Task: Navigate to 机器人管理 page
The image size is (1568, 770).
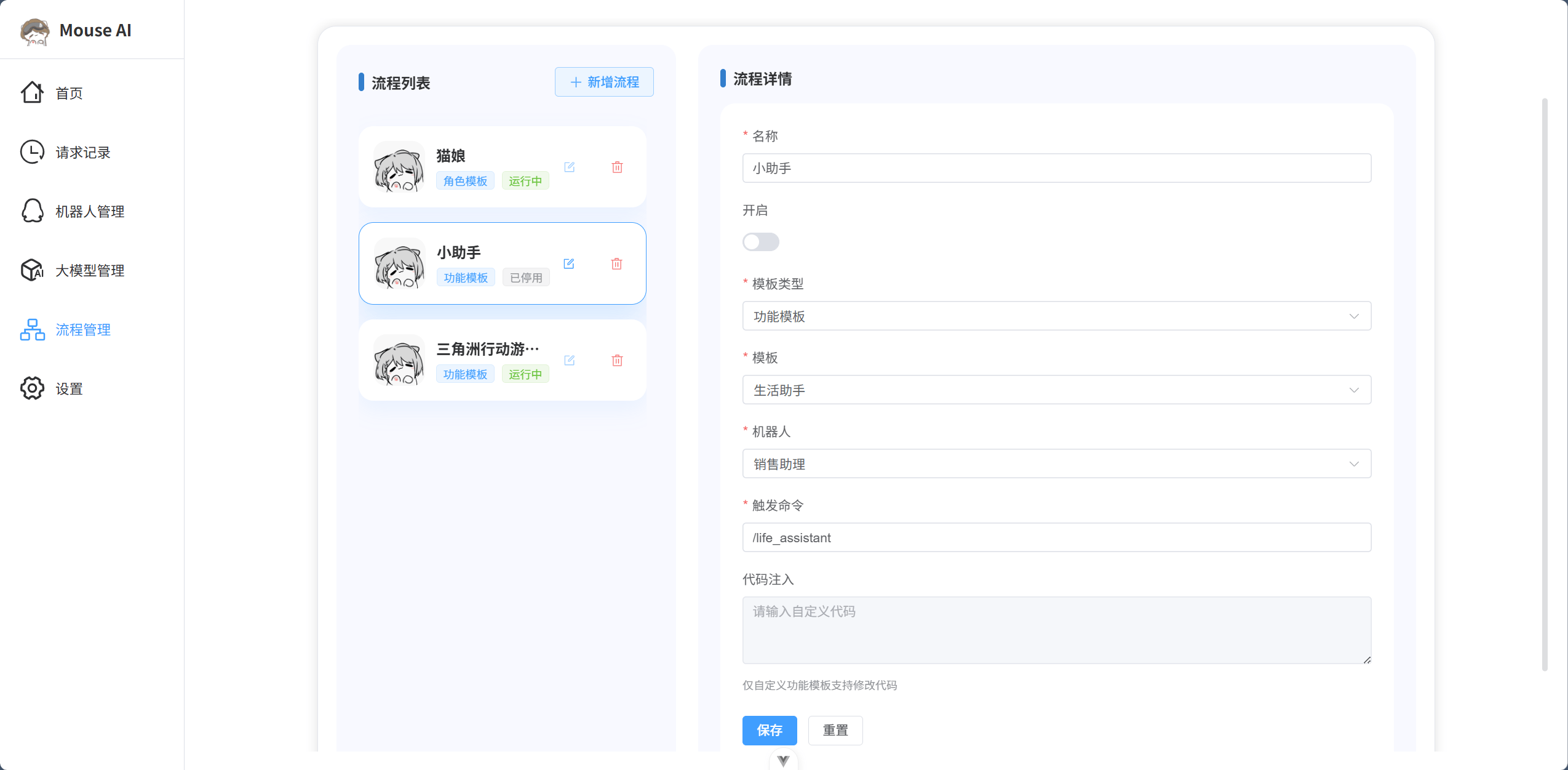Action: click(89, 211)
